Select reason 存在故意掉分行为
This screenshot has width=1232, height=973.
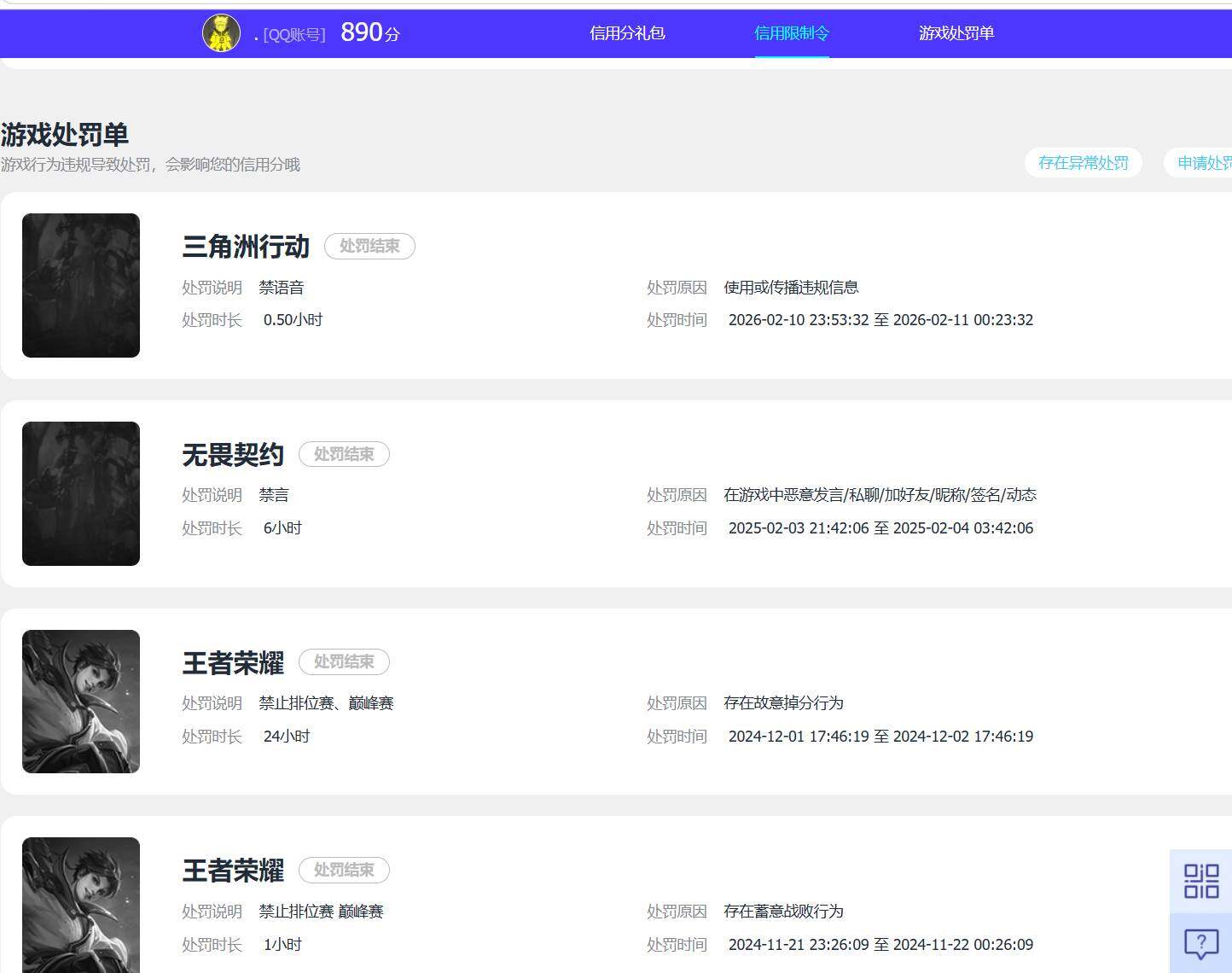[x=783, y=703]
